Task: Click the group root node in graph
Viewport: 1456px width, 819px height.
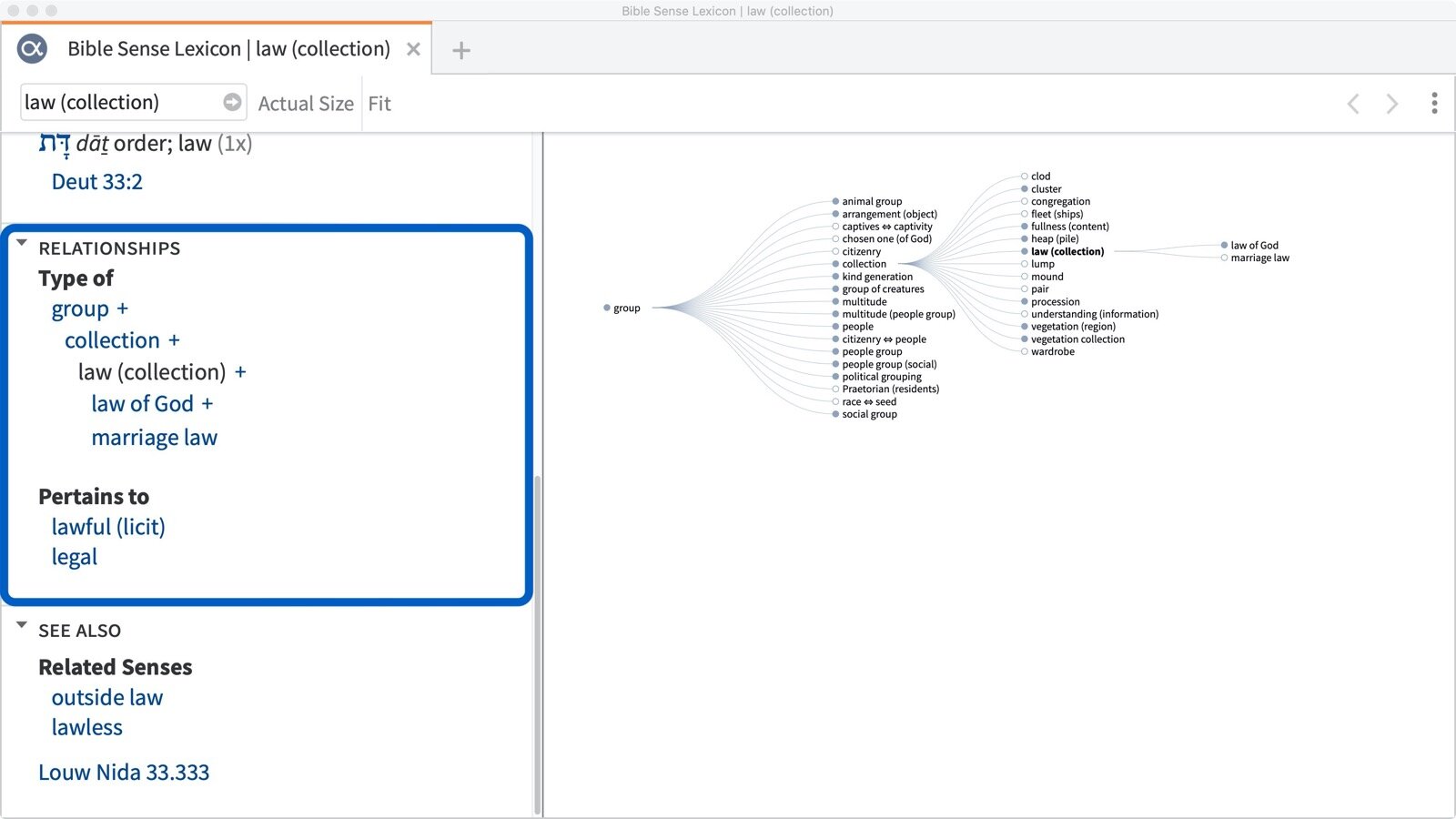Action: [622, 308]
